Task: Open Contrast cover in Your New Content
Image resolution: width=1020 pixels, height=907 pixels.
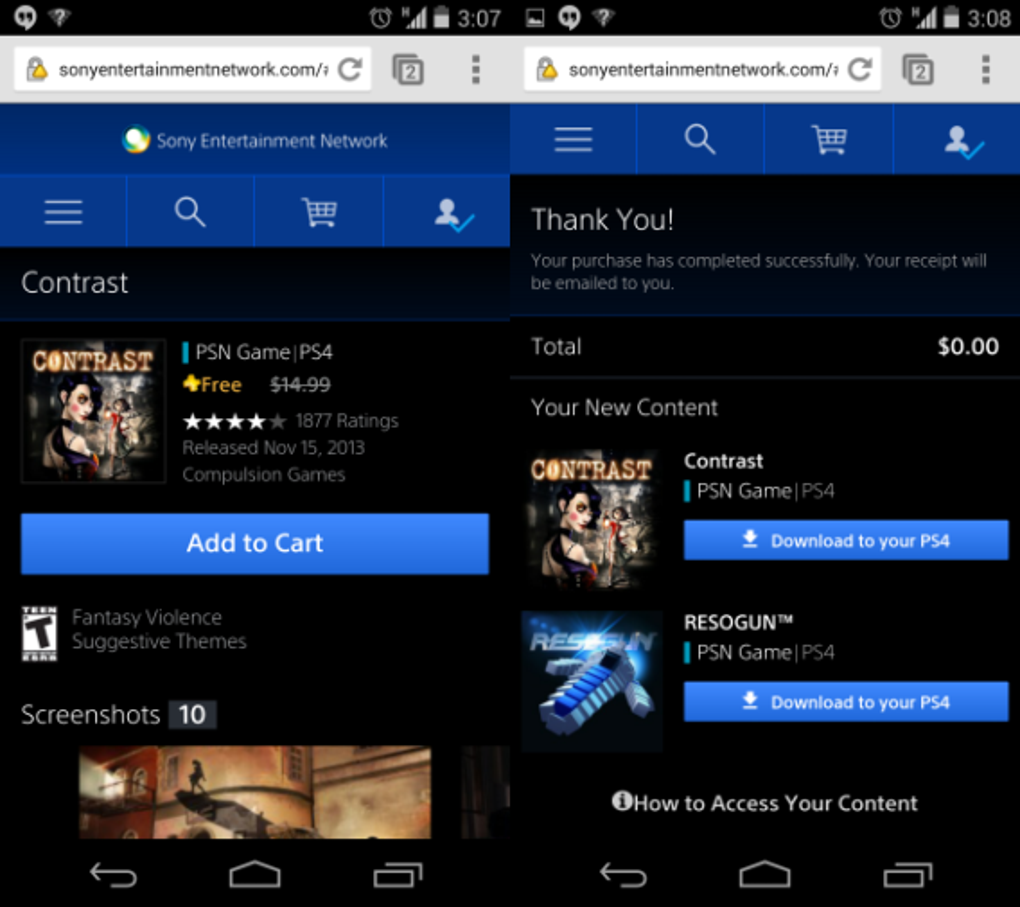Action: tap(591, 519)
